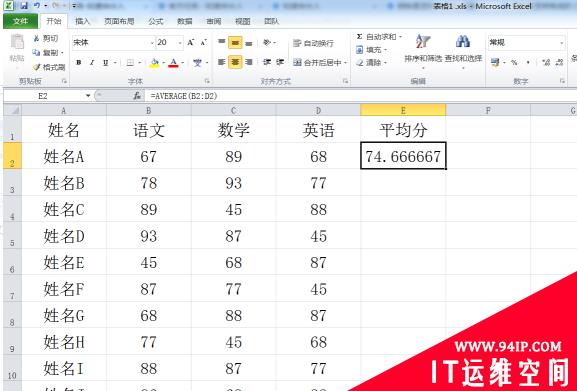577x391 pixels.
Task: Toggle Bold formatting button
Action: click(x=78, y=63)
